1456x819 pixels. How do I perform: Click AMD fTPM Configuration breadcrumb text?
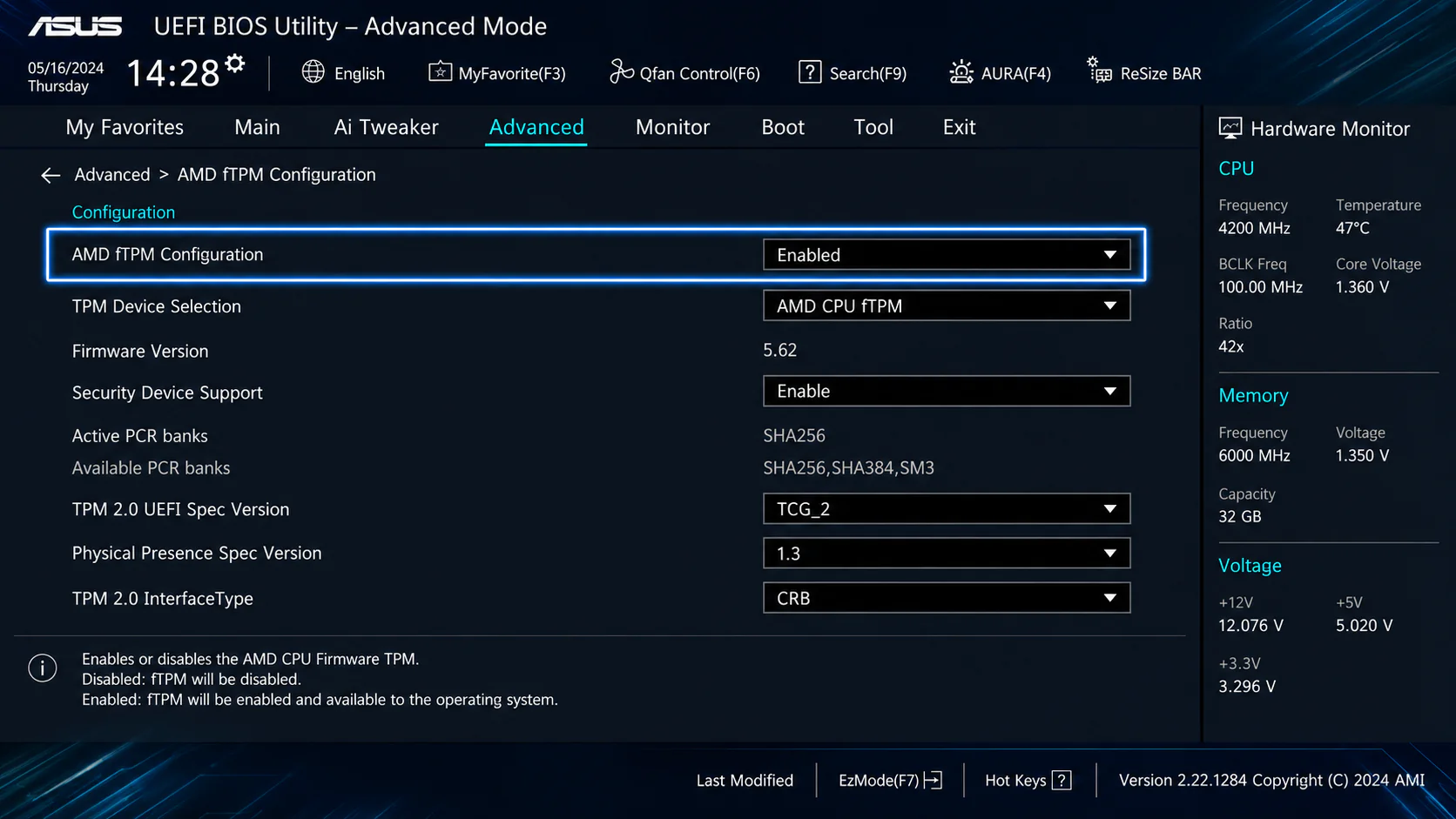pos(277,175)
